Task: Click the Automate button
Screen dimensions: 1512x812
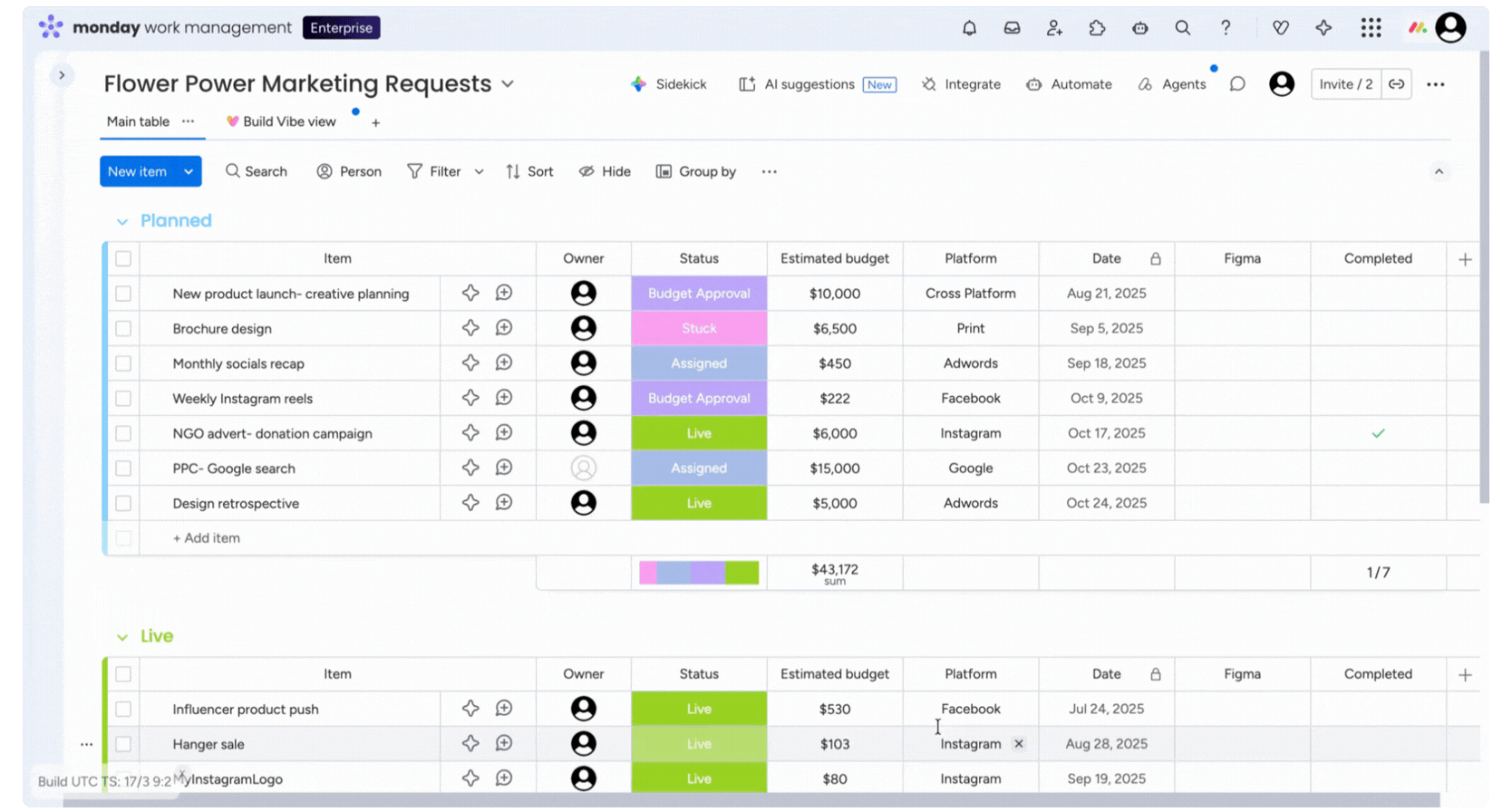Action: pyautogui.click(x=1070, y=84)
